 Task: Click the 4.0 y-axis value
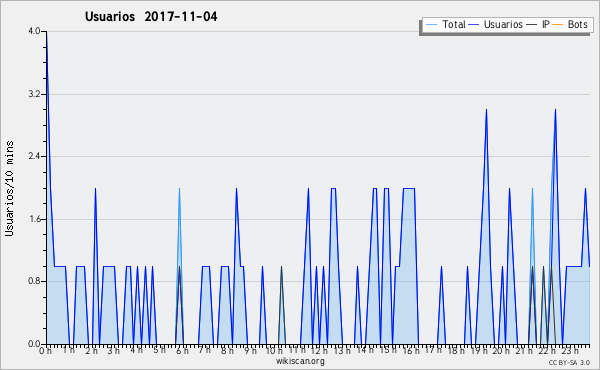[x=34, y=31]
